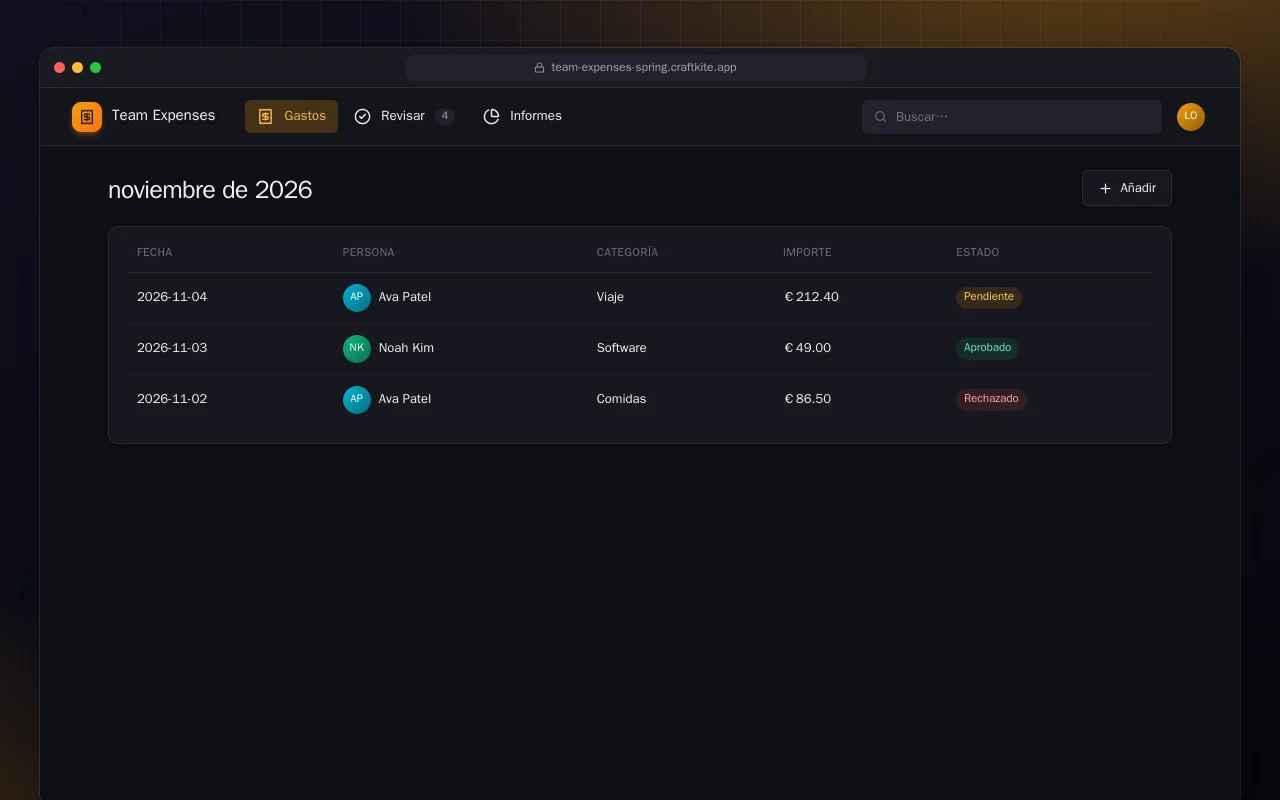Click the lock icon in address bar
Image resolution: width=1280 pixels, height=800 pixels.
coord(539,68)
